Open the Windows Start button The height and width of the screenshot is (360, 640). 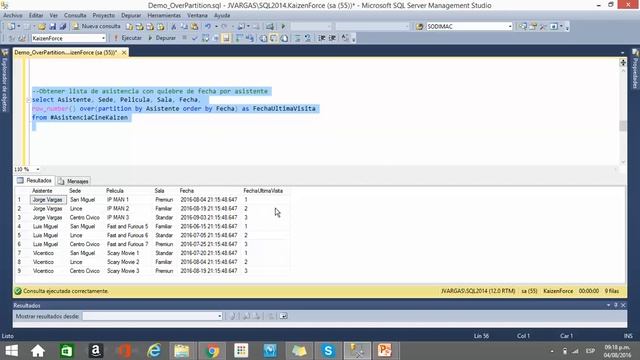11,351
